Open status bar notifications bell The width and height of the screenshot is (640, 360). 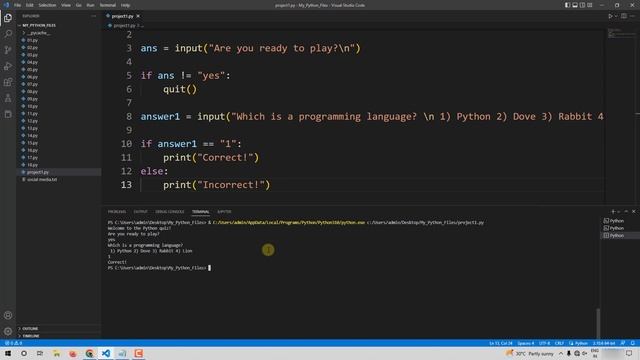633,343
